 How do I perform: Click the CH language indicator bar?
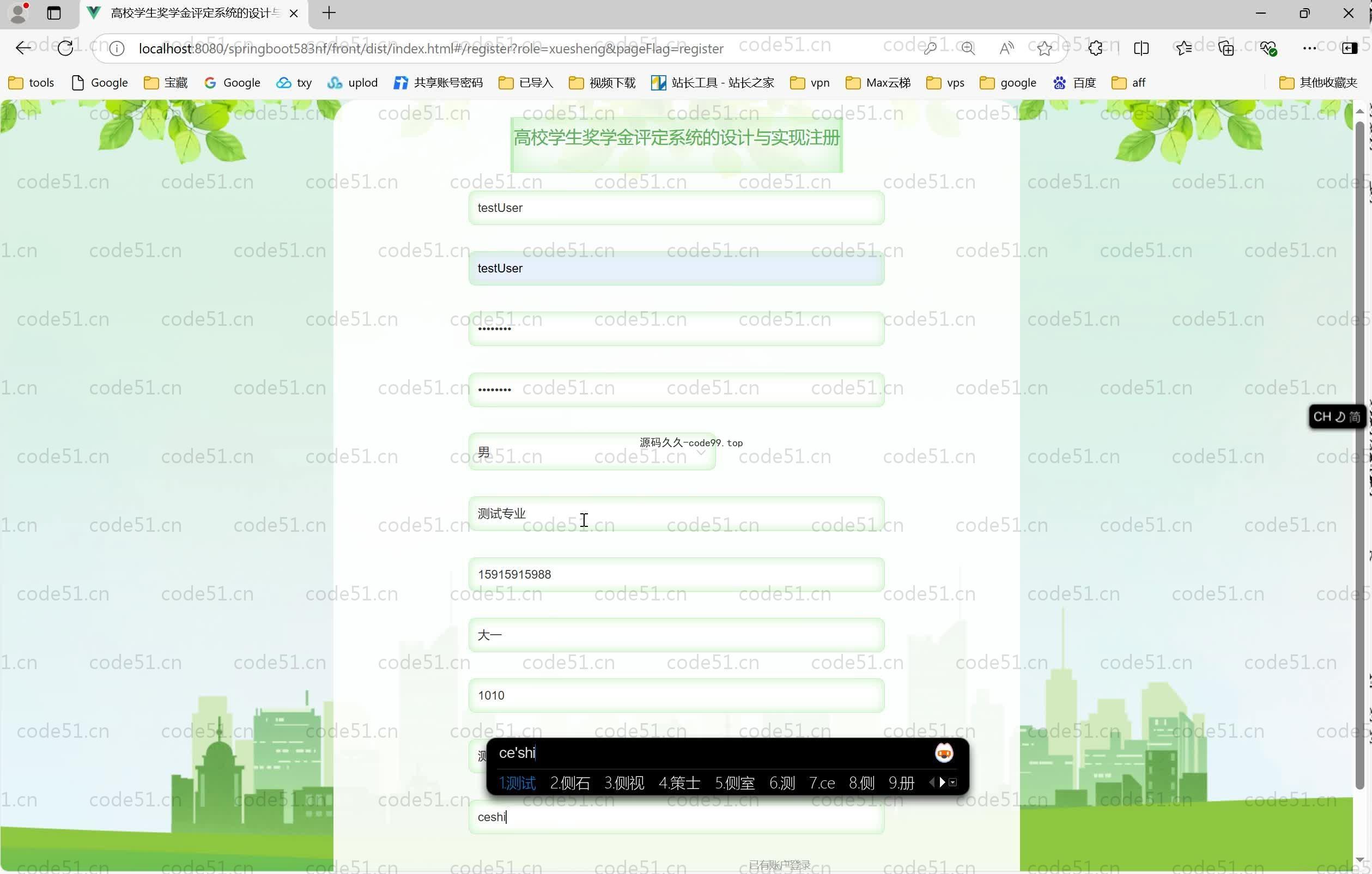(x=1337, y=416)
